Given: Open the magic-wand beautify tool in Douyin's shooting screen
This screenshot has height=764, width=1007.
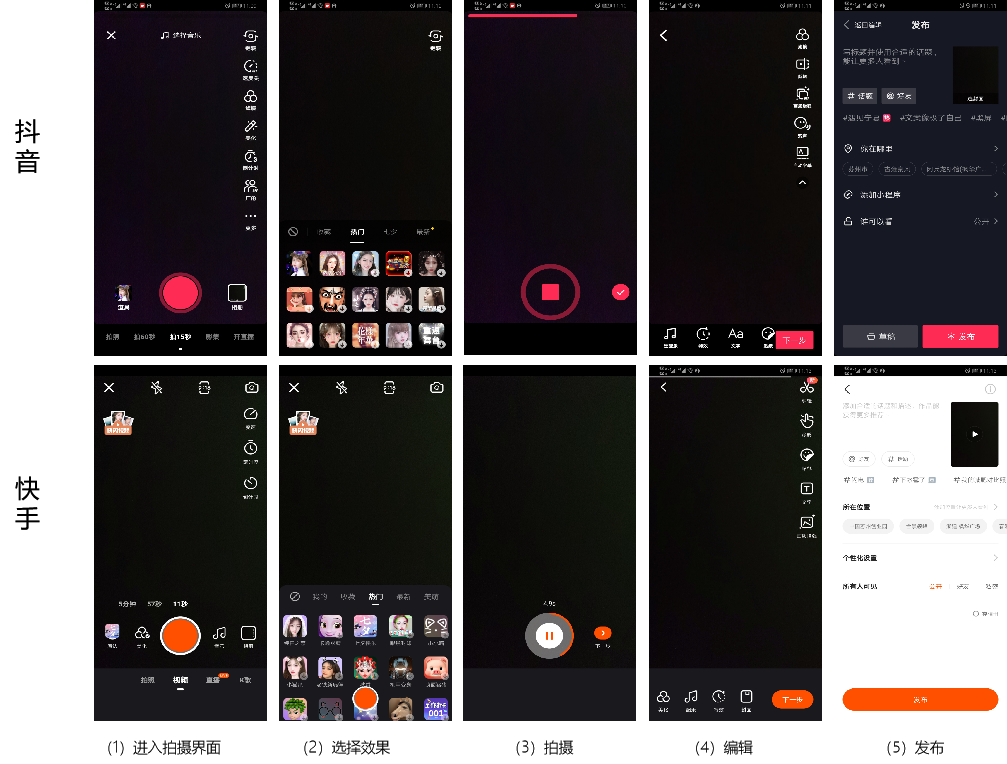Looking at the screenshot, I should (250, 126).
